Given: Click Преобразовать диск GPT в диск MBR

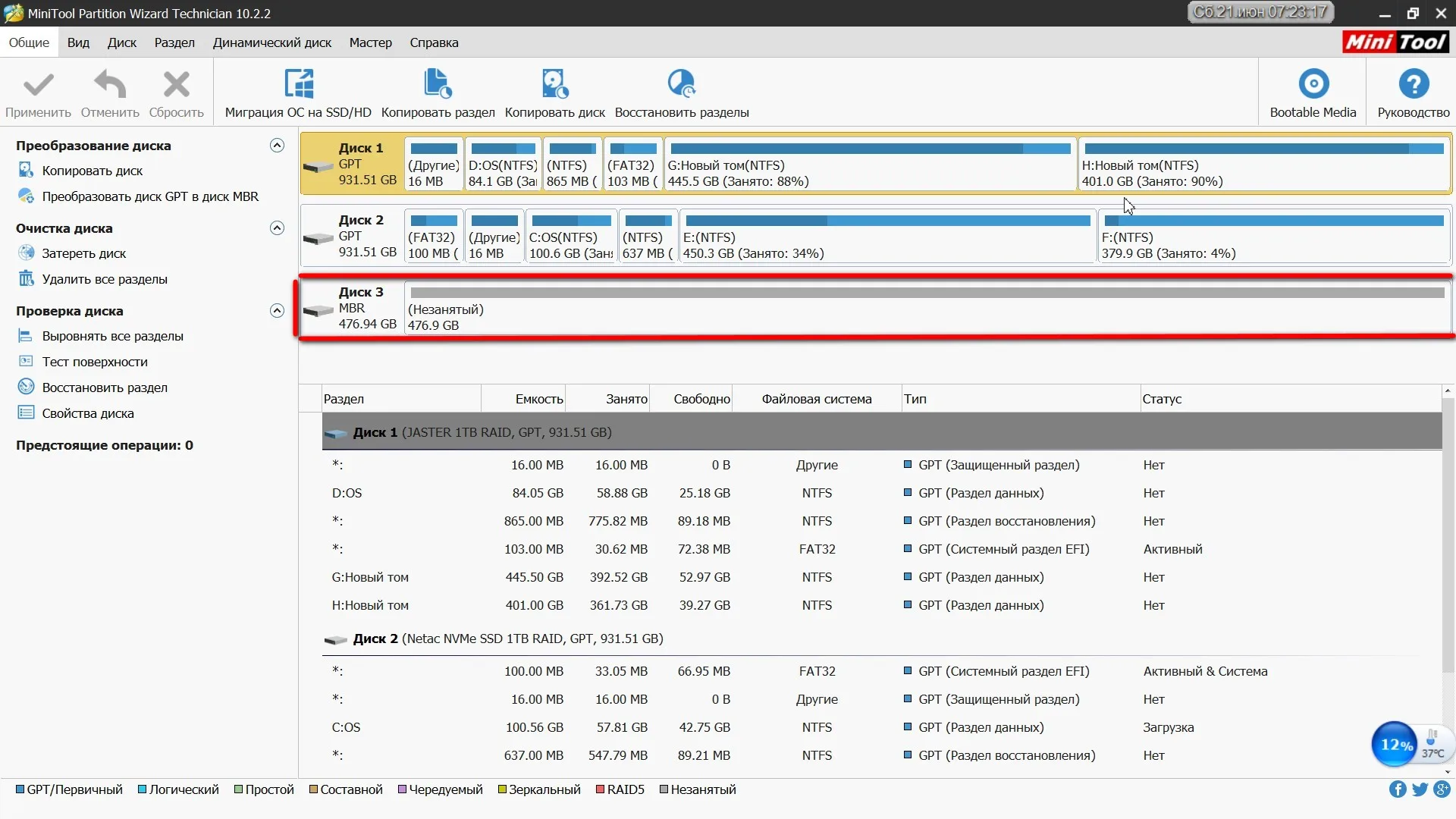Looking at the screenshot, I should click(149, 196).
